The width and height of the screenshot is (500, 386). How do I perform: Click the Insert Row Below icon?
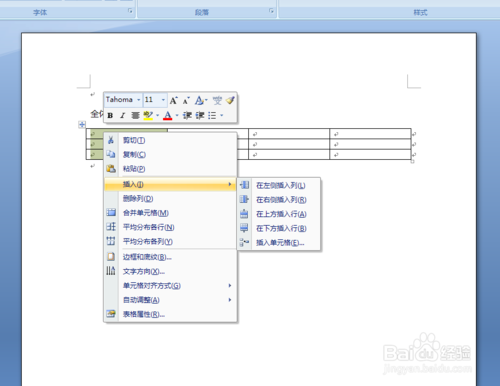click(x=244, y=228)
